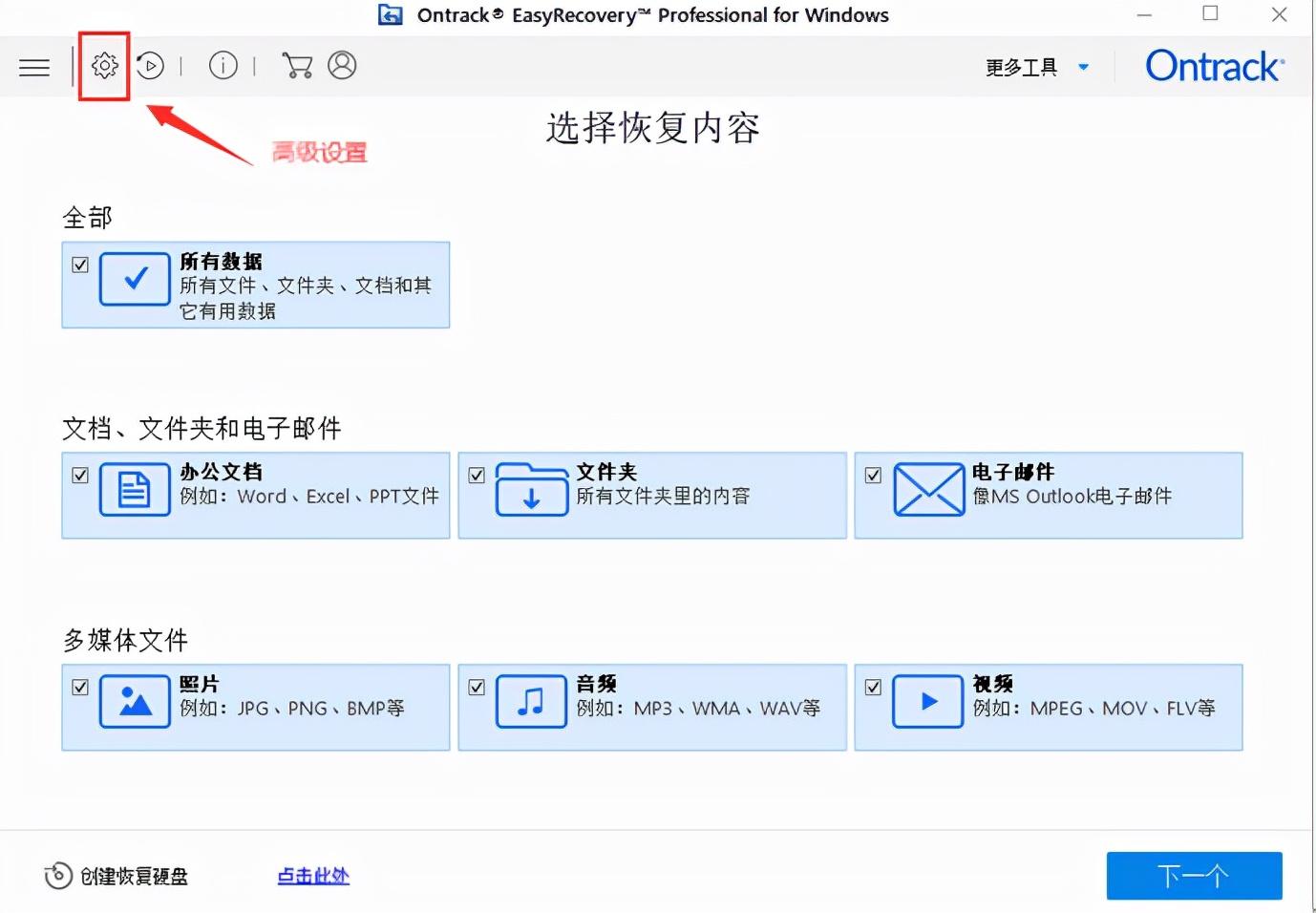Toggle the 文件夹 checkbox off

click(477, 475)
